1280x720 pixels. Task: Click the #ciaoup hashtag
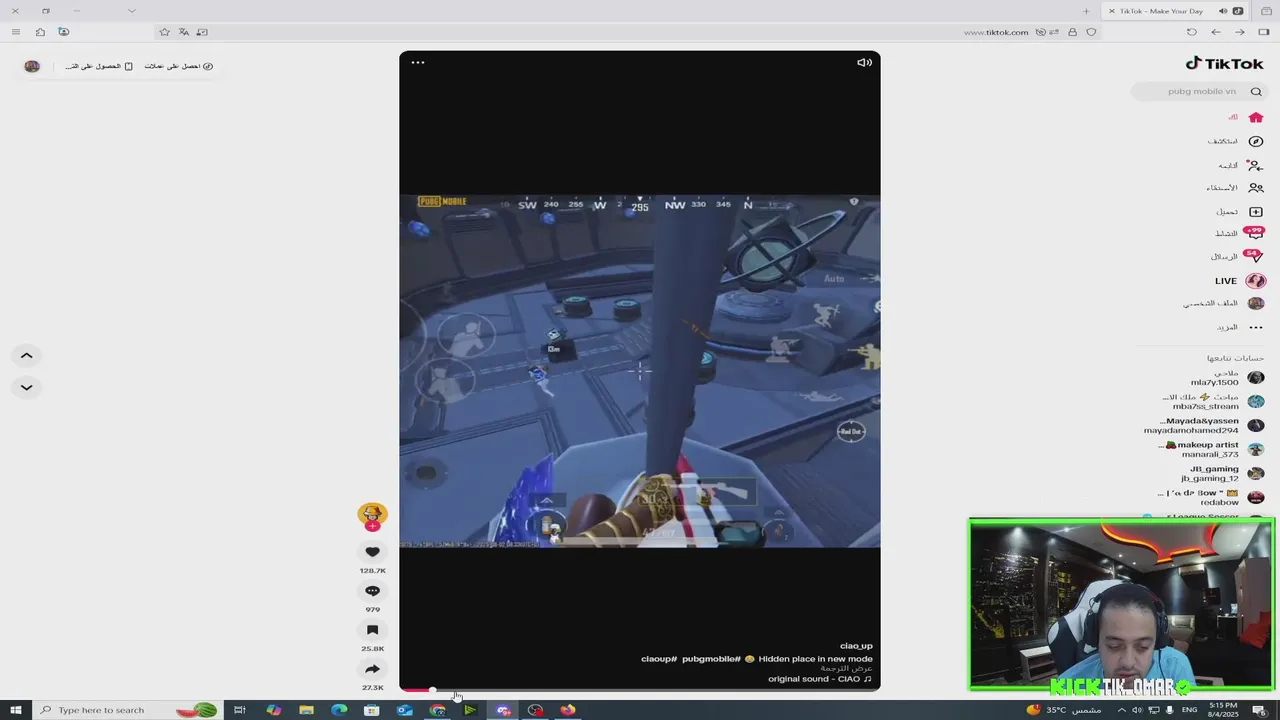click(x=660, y=659)
